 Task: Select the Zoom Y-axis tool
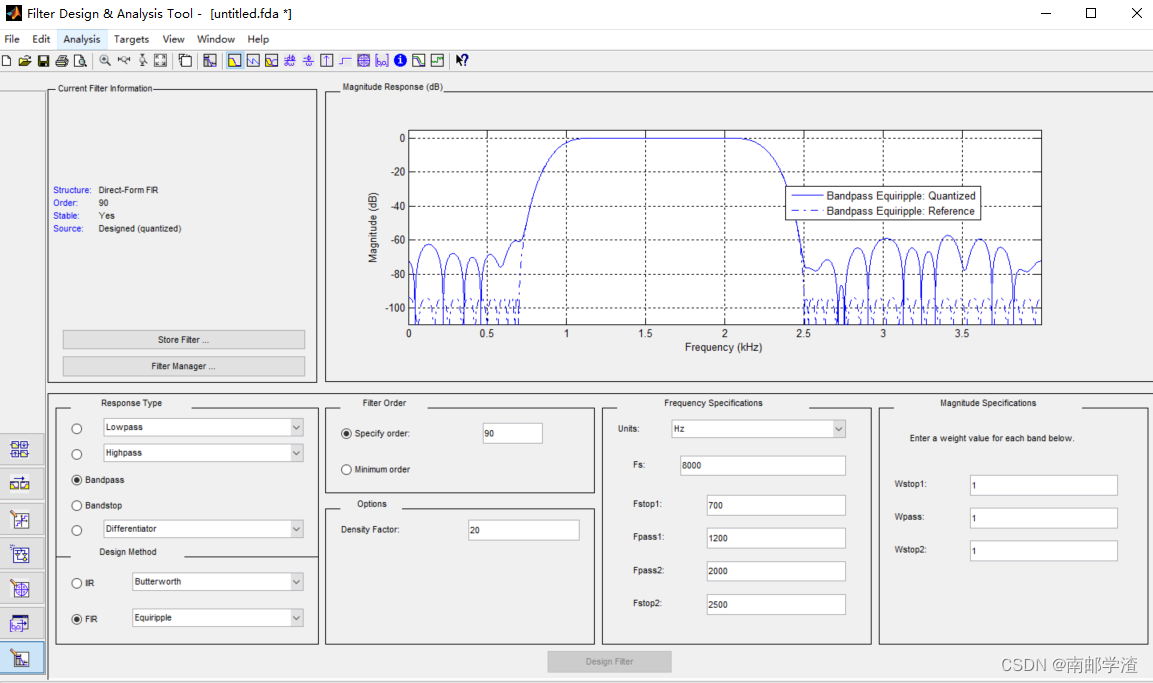tap(143, 60)
